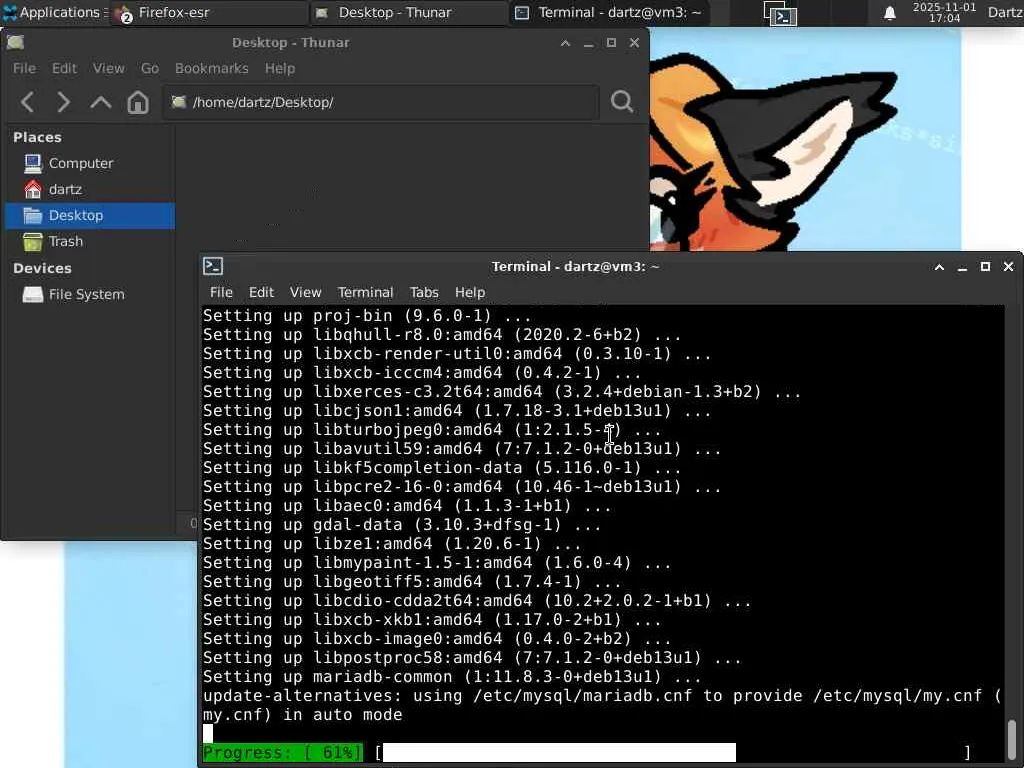Click Dartz user menu in top panel
The width and height of the screenshot is (1024, 768).
click(1005, 12)
